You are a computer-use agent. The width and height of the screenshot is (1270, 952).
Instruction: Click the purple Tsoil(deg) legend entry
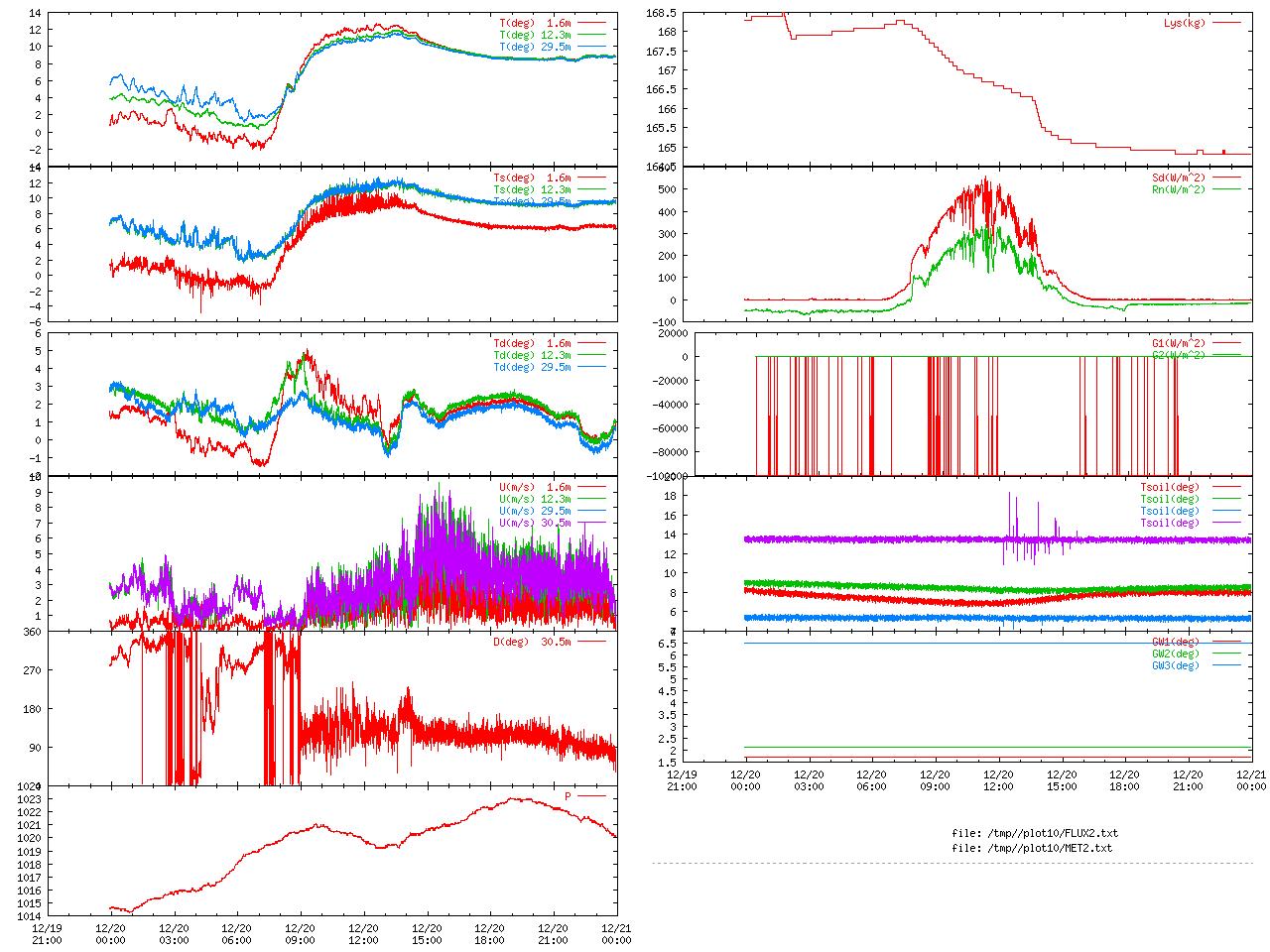(1169, 523)
